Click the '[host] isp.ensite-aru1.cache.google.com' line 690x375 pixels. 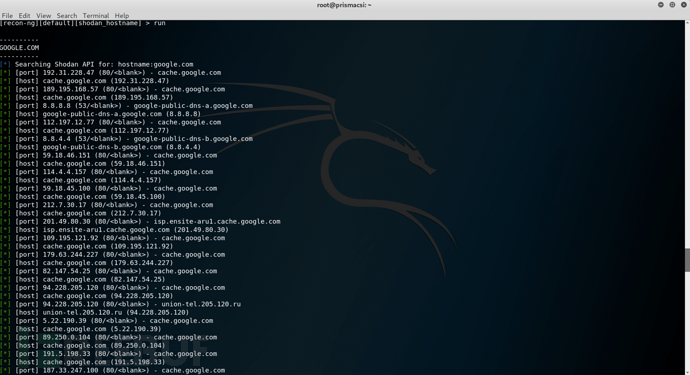tap(114, 230)
